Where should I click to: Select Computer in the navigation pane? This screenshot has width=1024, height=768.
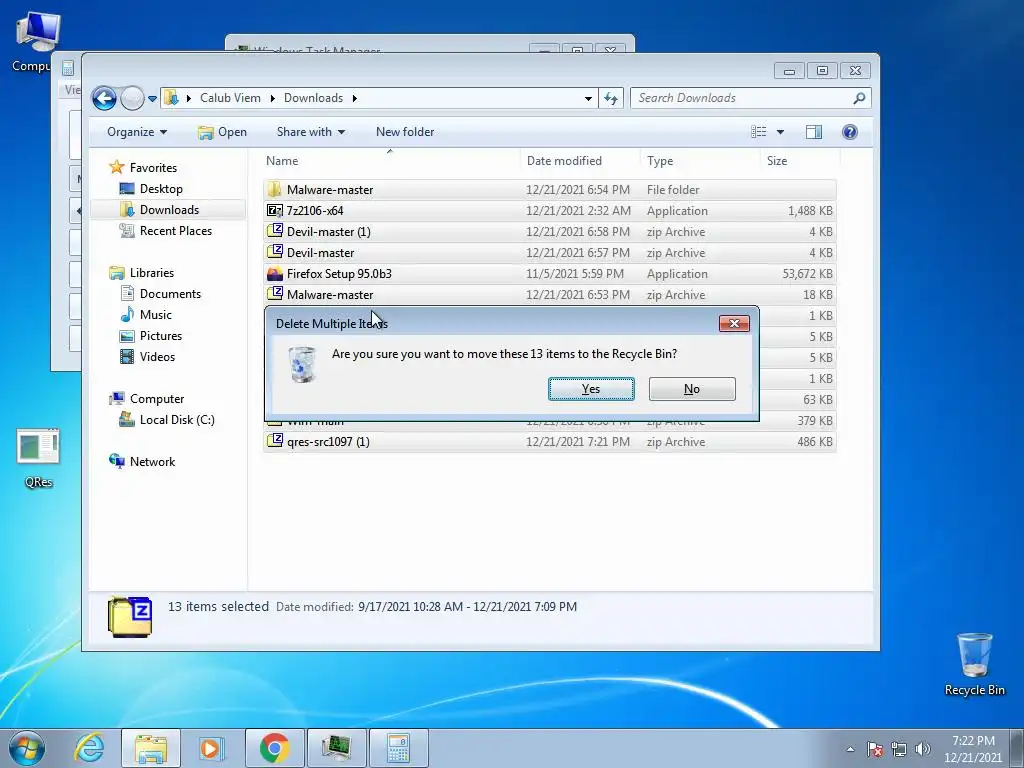(x=157, y=399)
